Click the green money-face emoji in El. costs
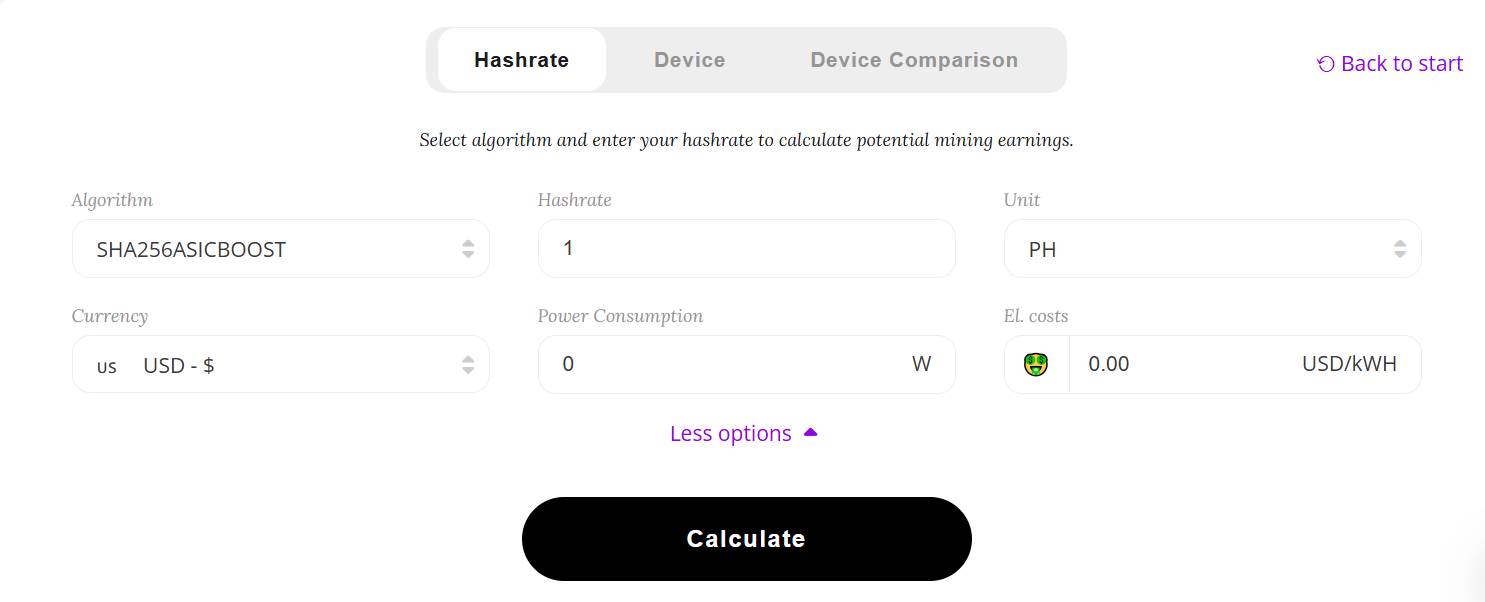The height and width of the screenshot is (602, 1485). 1036,364
